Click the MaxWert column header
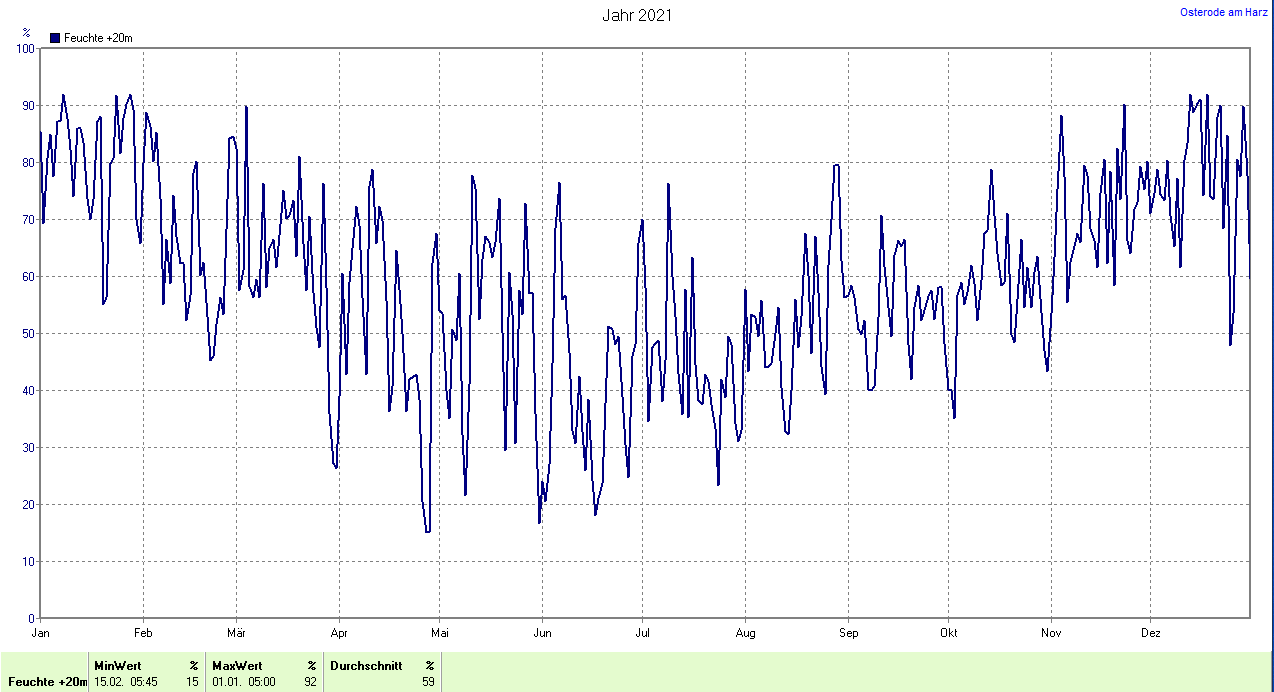This screenshot has width=1274, height=692. (237, 665)
